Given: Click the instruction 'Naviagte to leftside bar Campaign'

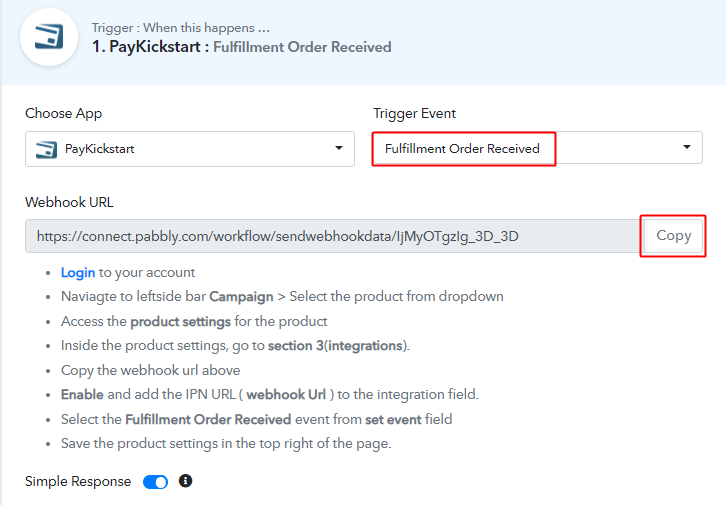Looking at the screenshot, I should (x=282, y=296).
